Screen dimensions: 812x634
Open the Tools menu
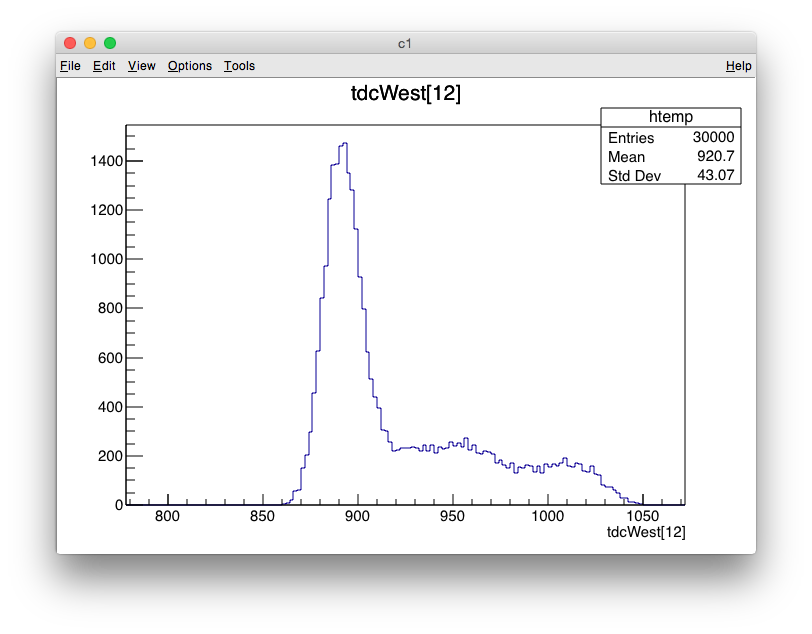click(239, 66)
